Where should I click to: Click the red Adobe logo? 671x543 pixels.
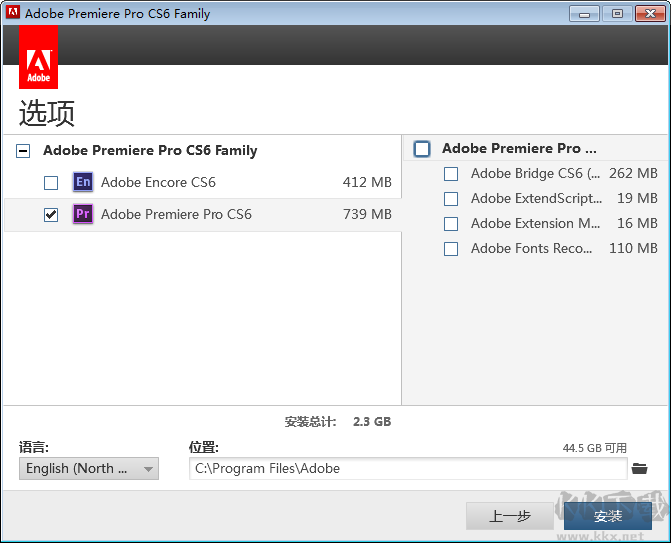38,58
